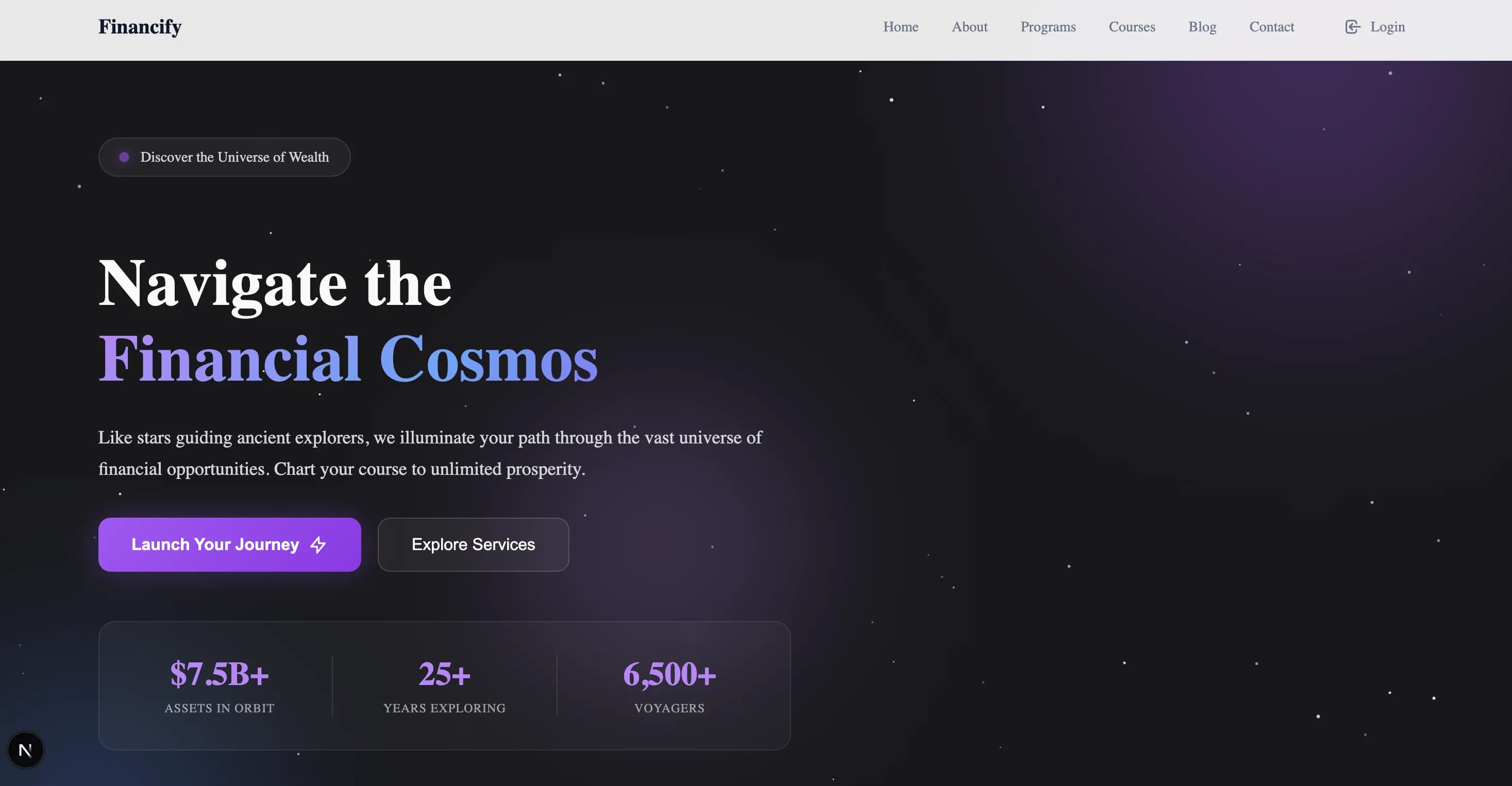Click the login arrow icon

1352,27
